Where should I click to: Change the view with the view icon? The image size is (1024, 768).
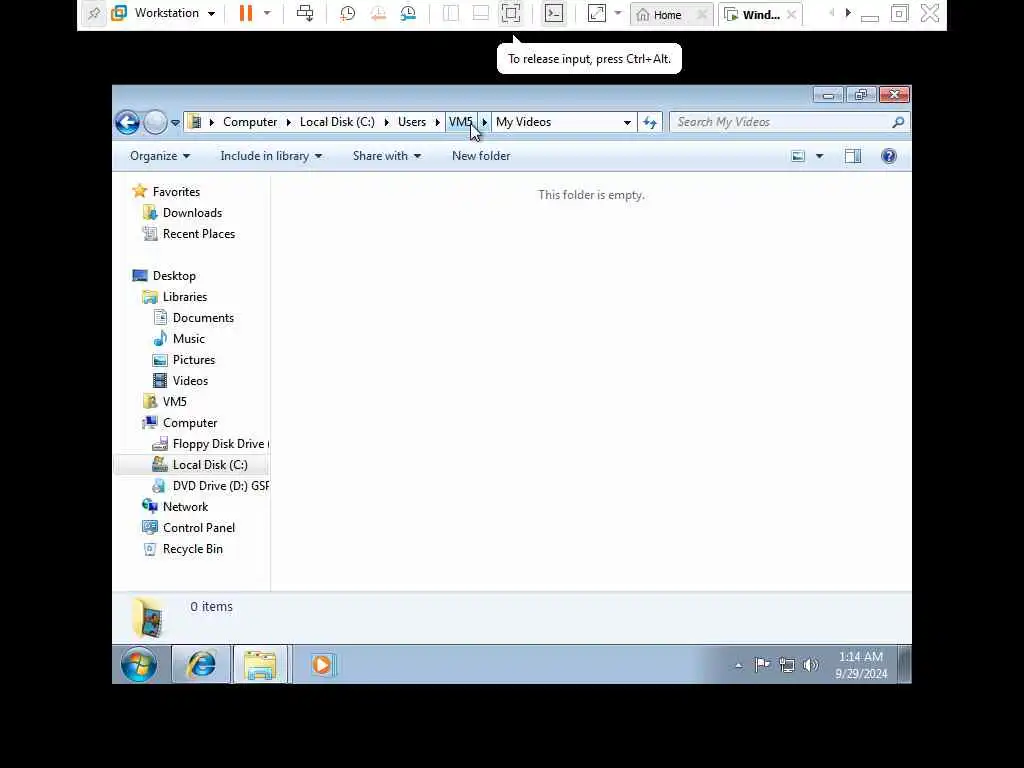click(x=798, y=156)
